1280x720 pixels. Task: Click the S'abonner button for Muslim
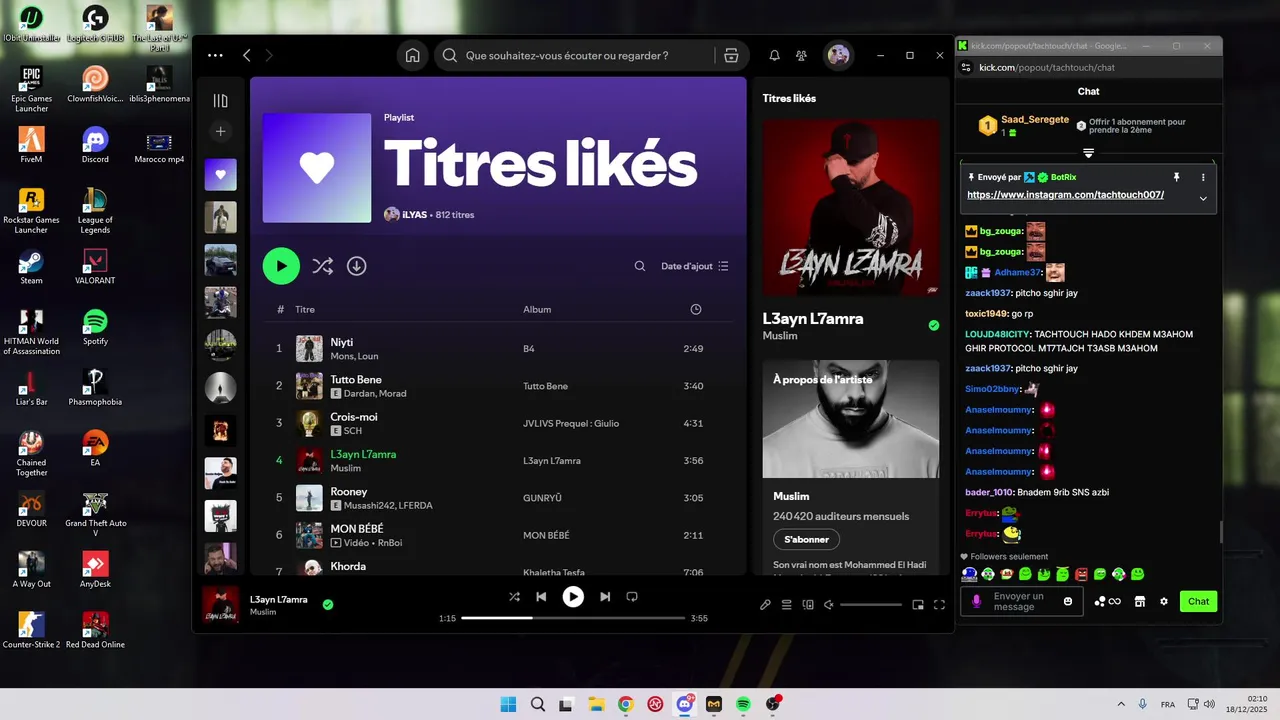coord(806,540)
